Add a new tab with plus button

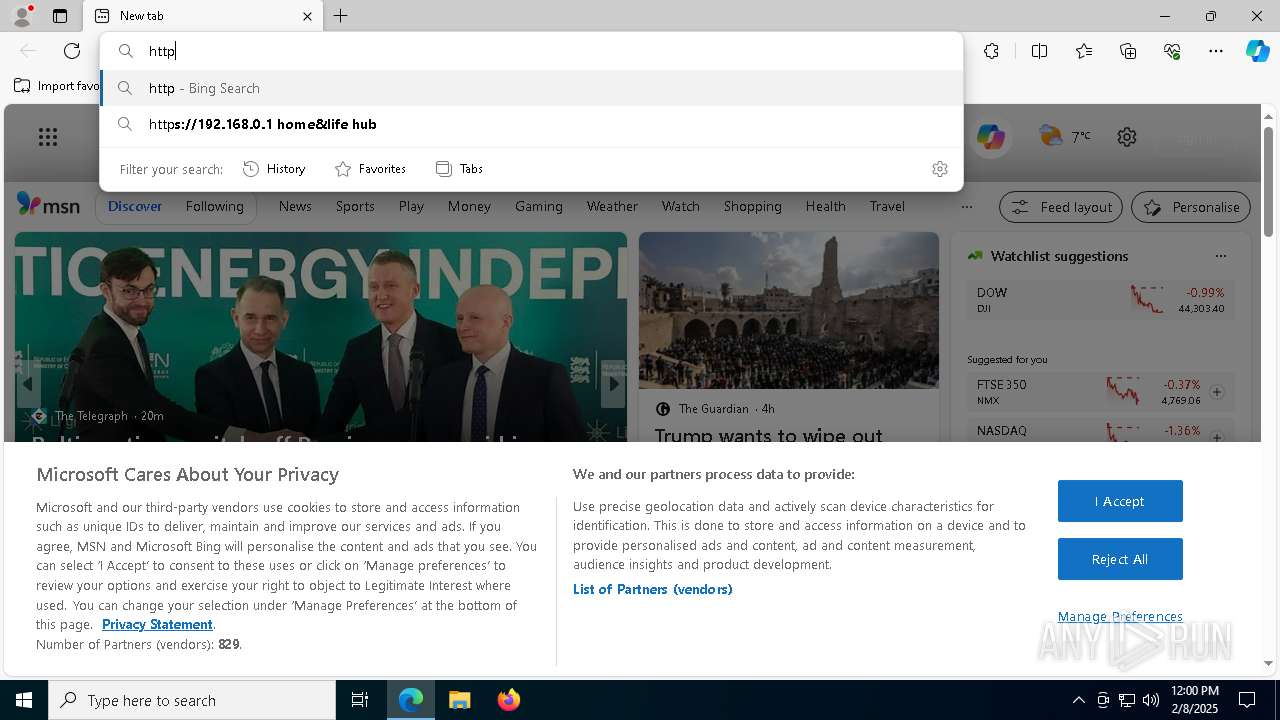coord(341,16)
